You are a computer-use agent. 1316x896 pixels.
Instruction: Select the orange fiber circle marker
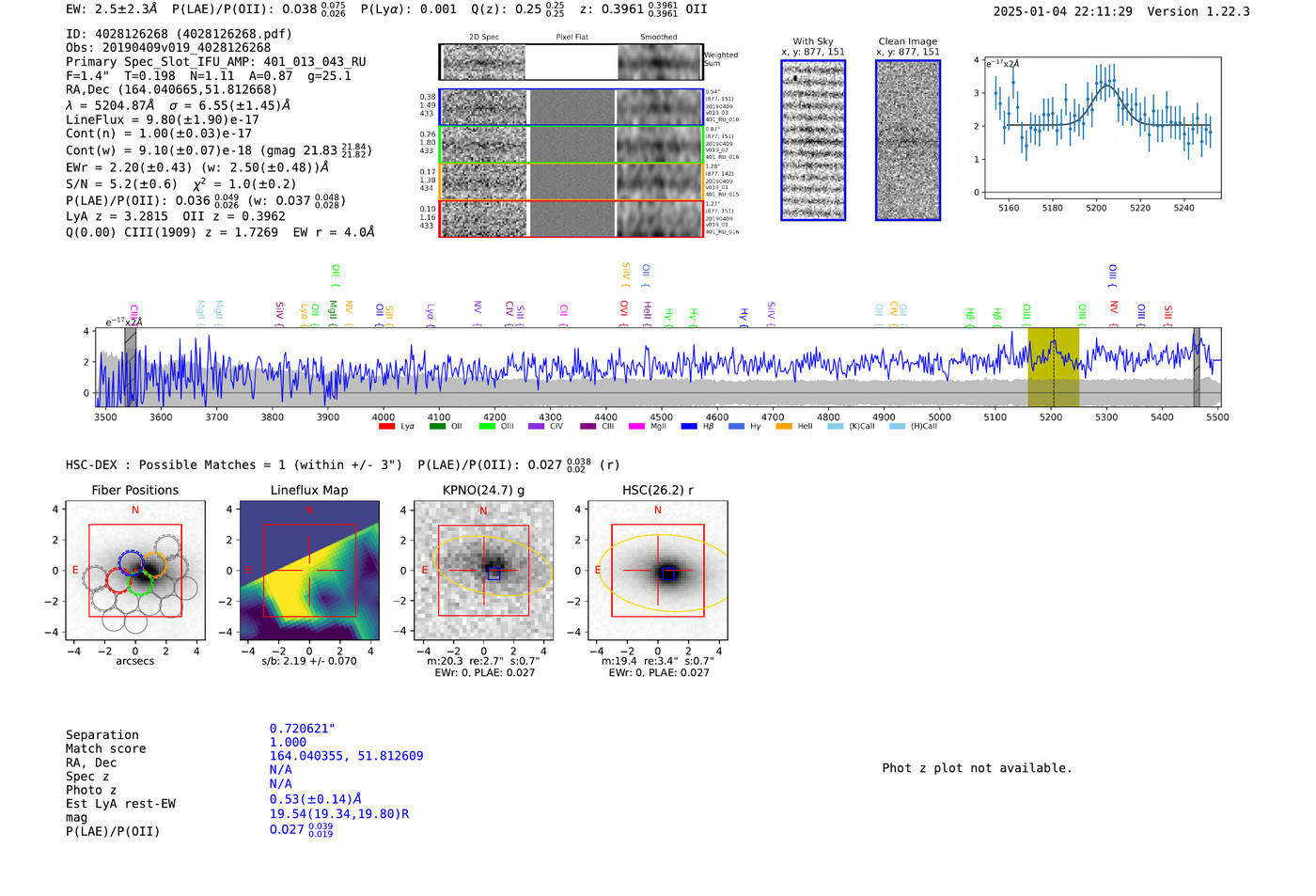coord(153,565)
